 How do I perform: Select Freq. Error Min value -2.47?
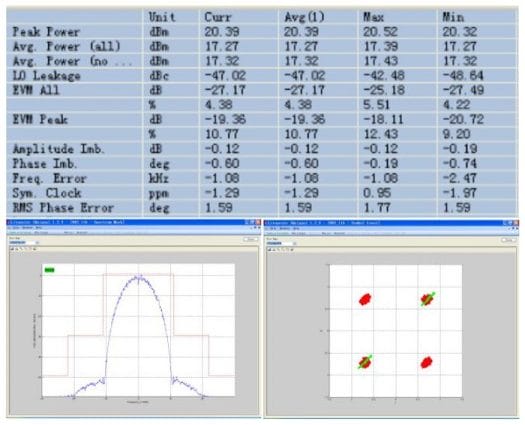[x=459, y=179]
